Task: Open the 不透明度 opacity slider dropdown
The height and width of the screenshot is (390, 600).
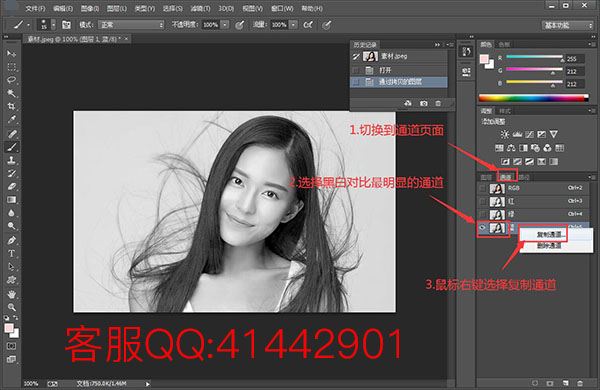Action: click(x=225, y=25)
